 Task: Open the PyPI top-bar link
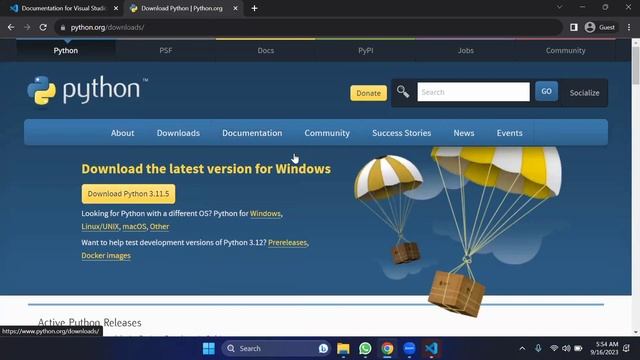366,51
